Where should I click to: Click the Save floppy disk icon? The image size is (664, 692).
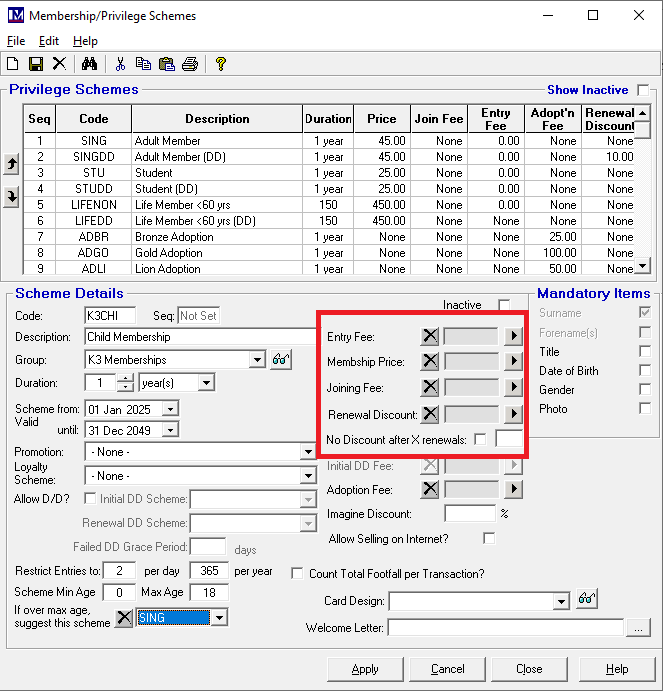click(36, 64)
